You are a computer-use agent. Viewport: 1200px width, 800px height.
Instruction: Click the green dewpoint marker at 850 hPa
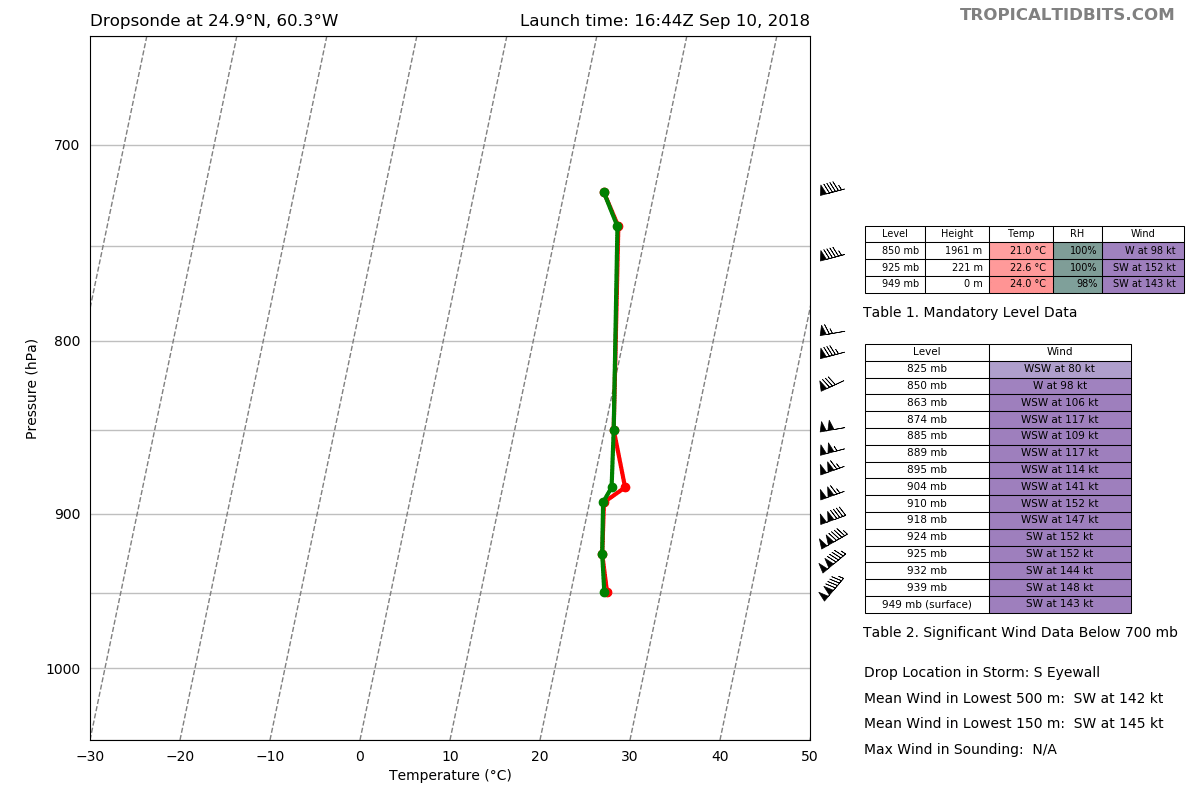614,431
